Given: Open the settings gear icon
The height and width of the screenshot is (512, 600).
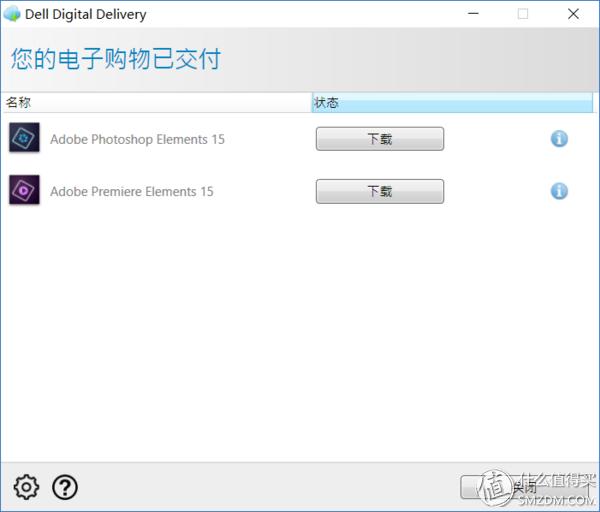Looking at the screenshot, I should click(26, 487).
